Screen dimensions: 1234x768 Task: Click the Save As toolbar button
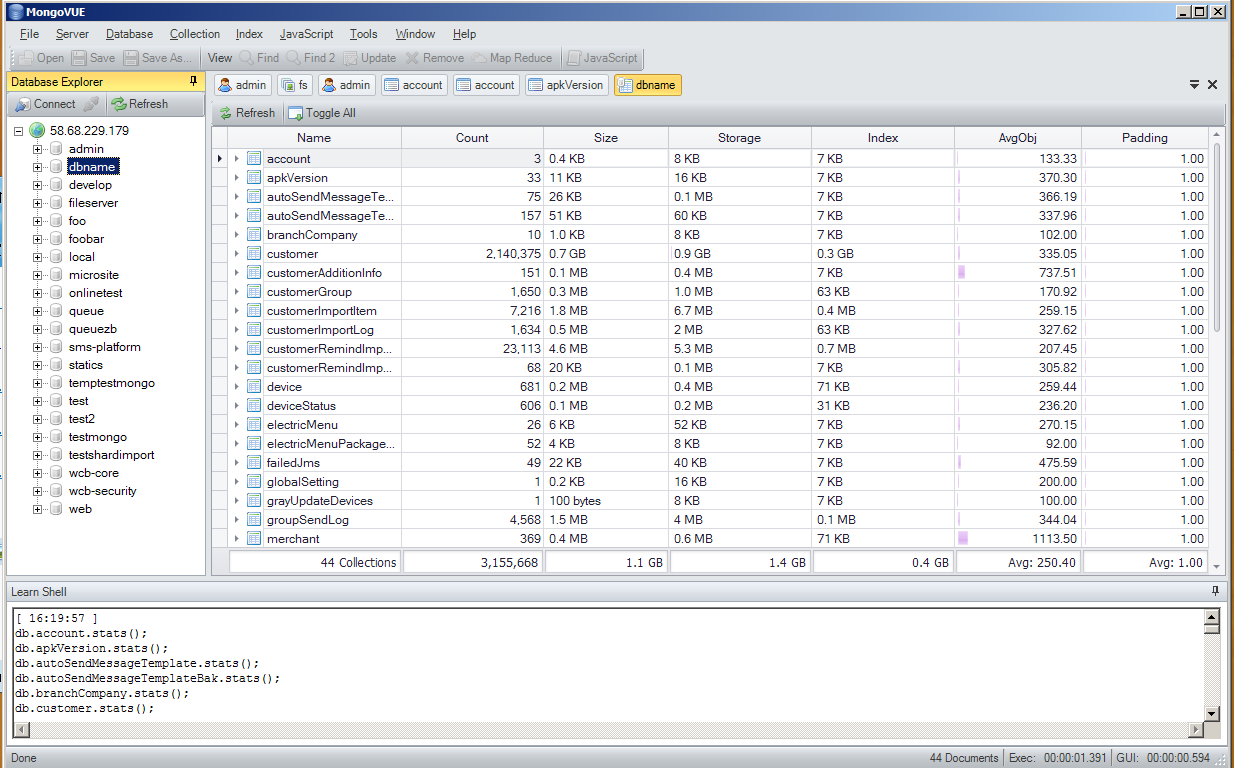158,58
